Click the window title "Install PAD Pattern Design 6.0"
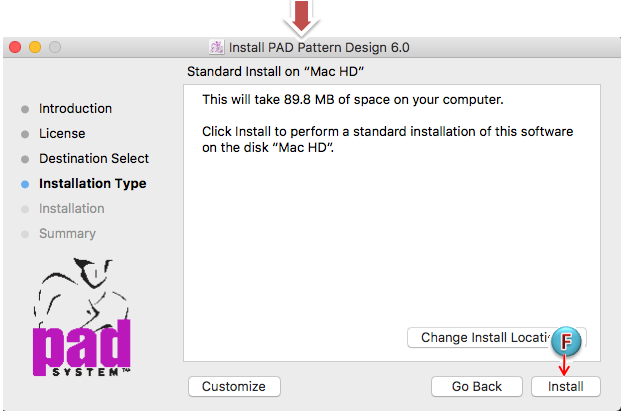Viewport: 624px width, 415px height. (x=319, y=47)
